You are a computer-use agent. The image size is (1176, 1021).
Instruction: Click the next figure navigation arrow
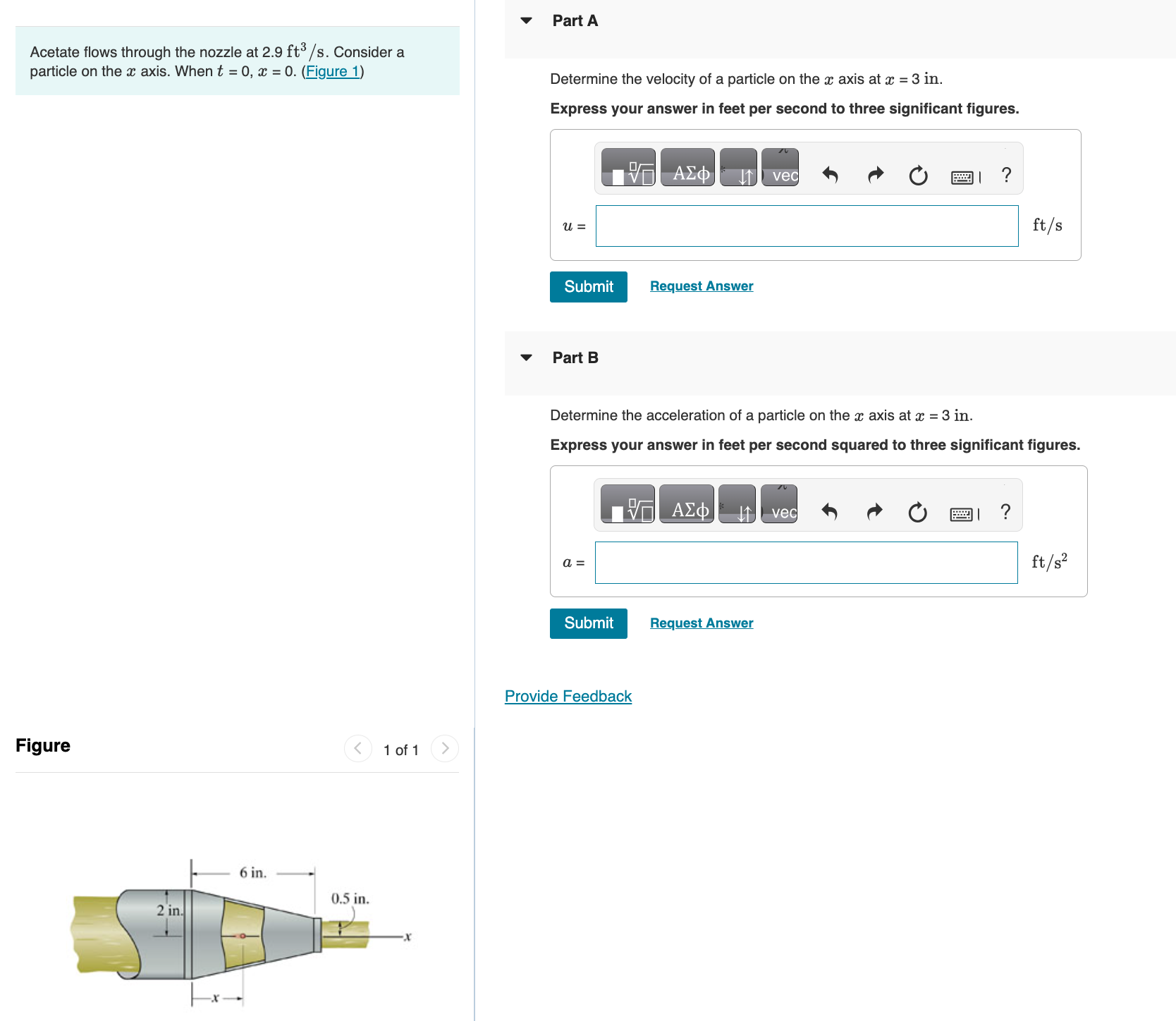(x=444, y=749)
